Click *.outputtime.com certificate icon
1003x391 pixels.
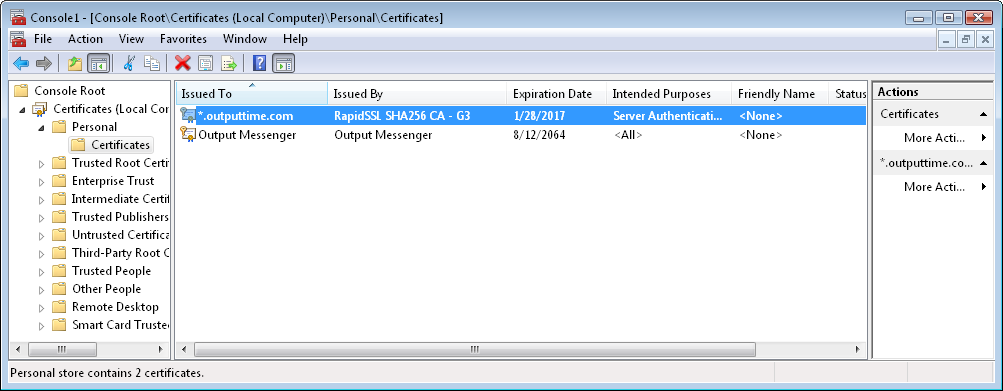188,116
